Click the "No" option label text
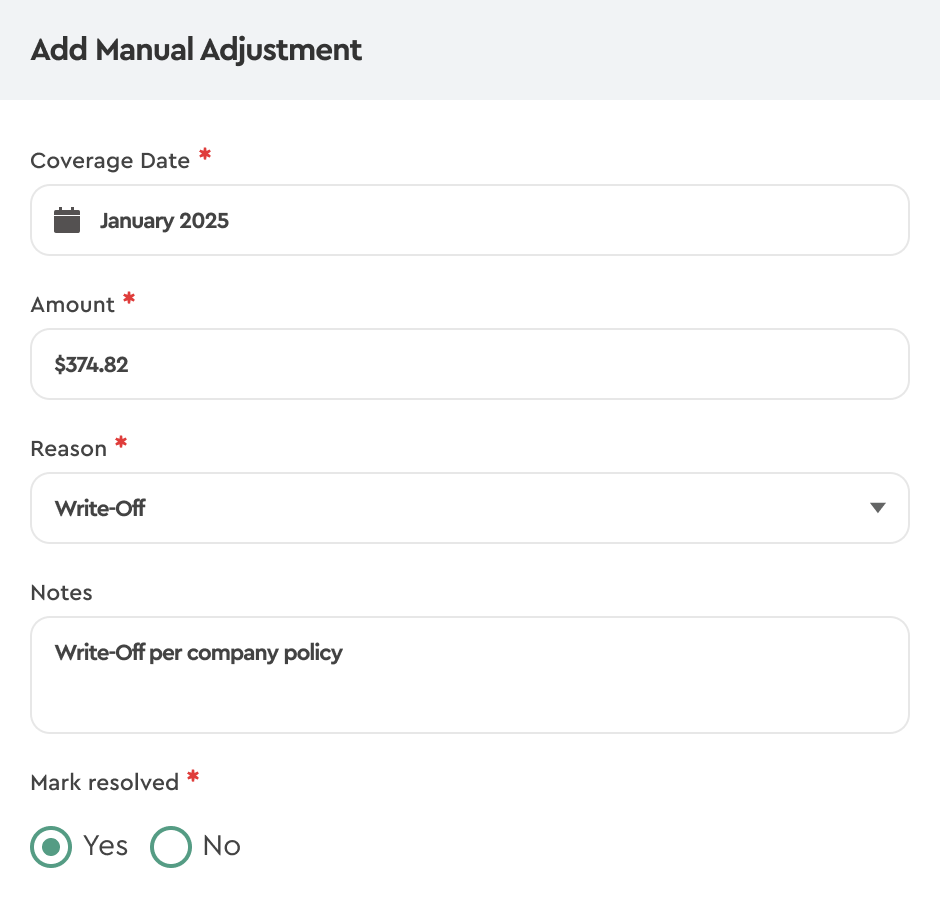 tap(222, 846)
